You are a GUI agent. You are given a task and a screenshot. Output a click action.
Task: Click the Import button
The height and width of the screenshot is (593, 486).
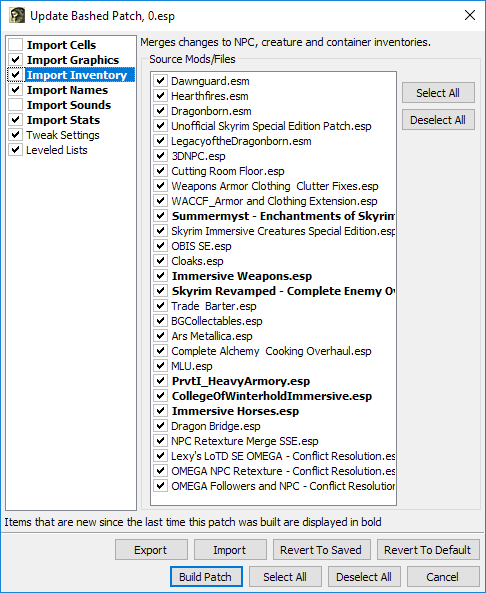coord(230,550)
